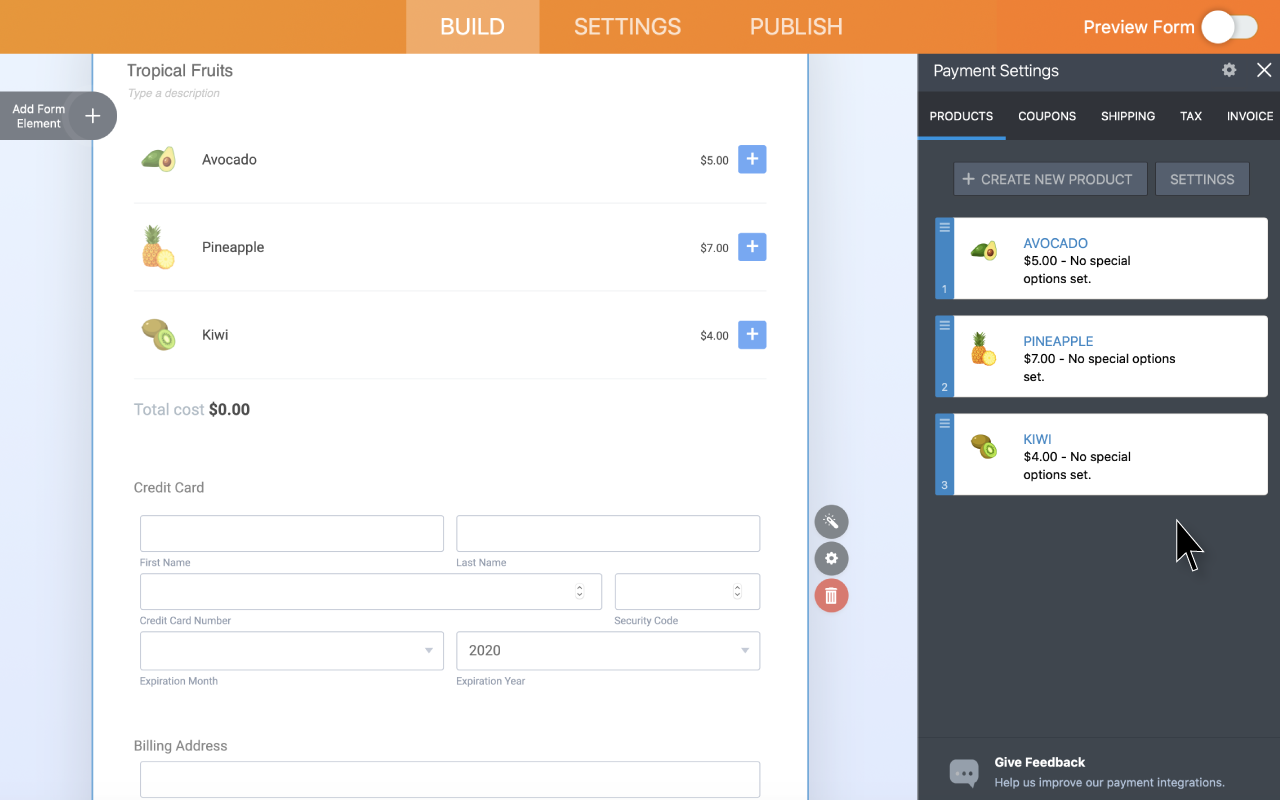Click the drag handle icon on the KIWI card

click(943, 422)
